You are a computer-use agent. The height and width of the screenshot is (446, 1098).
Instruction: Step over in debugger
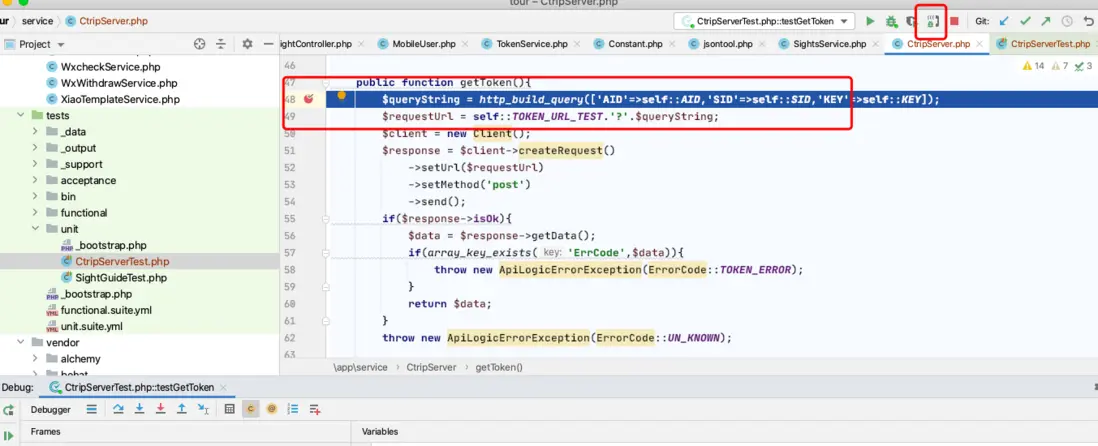click(118, 410)
